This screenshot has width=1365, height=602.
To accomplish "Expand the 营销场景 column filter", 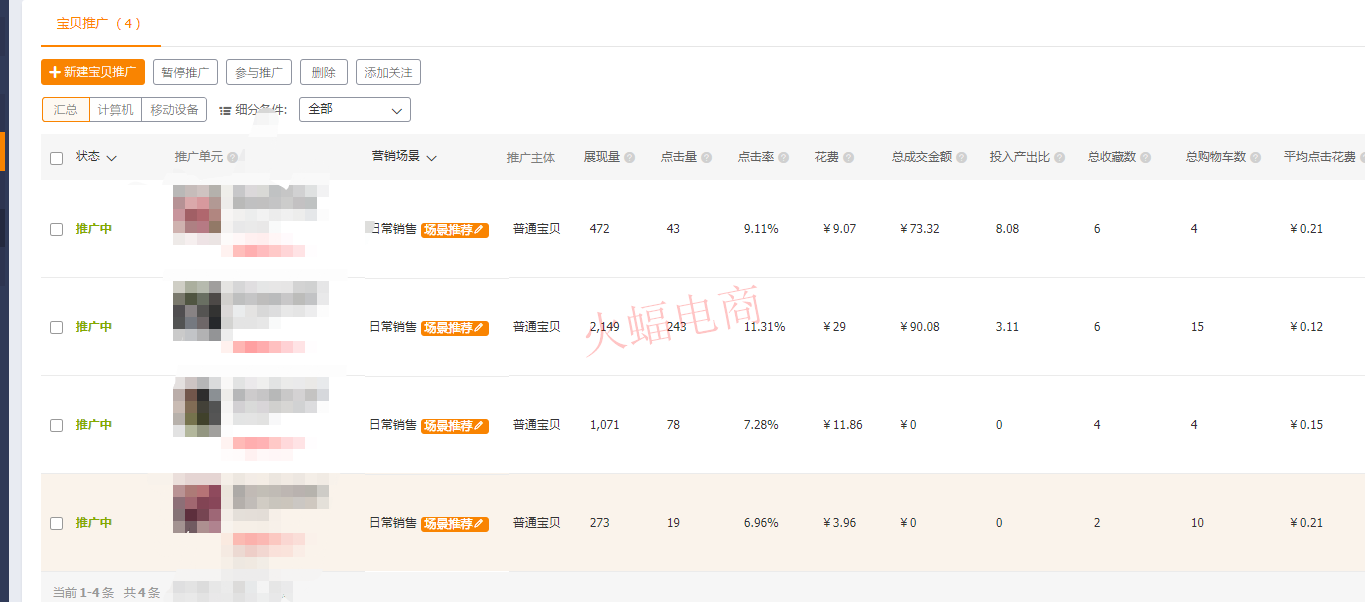I will (x=431, y=158).
